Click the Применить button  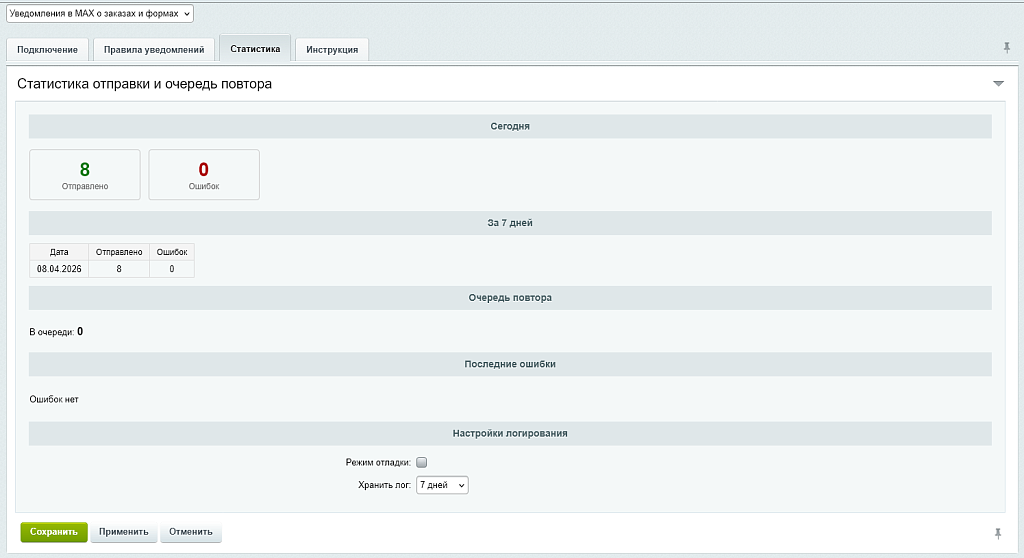point(124,532)
